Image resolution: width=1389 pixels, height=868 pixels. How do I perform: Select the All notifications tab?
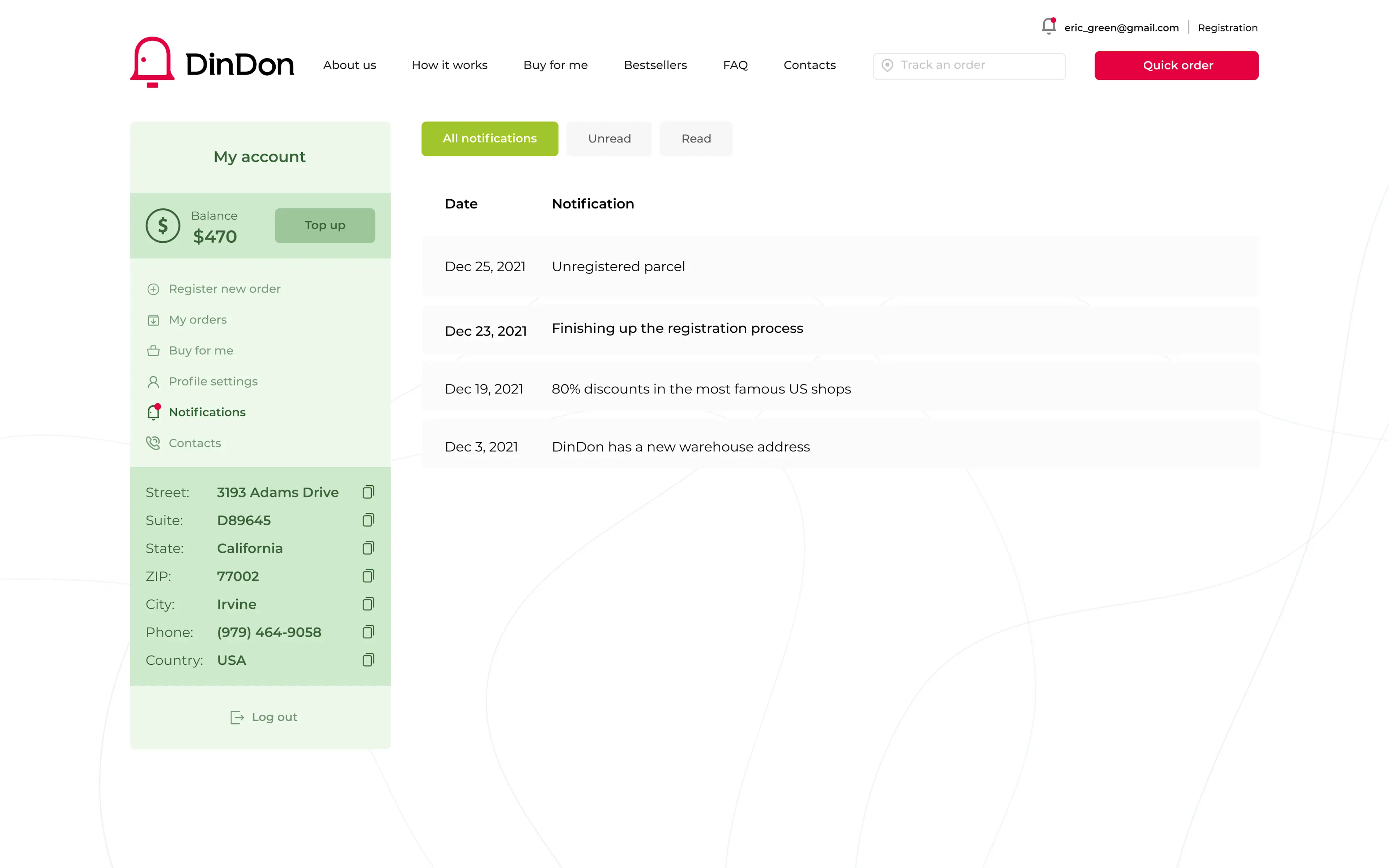490,139
